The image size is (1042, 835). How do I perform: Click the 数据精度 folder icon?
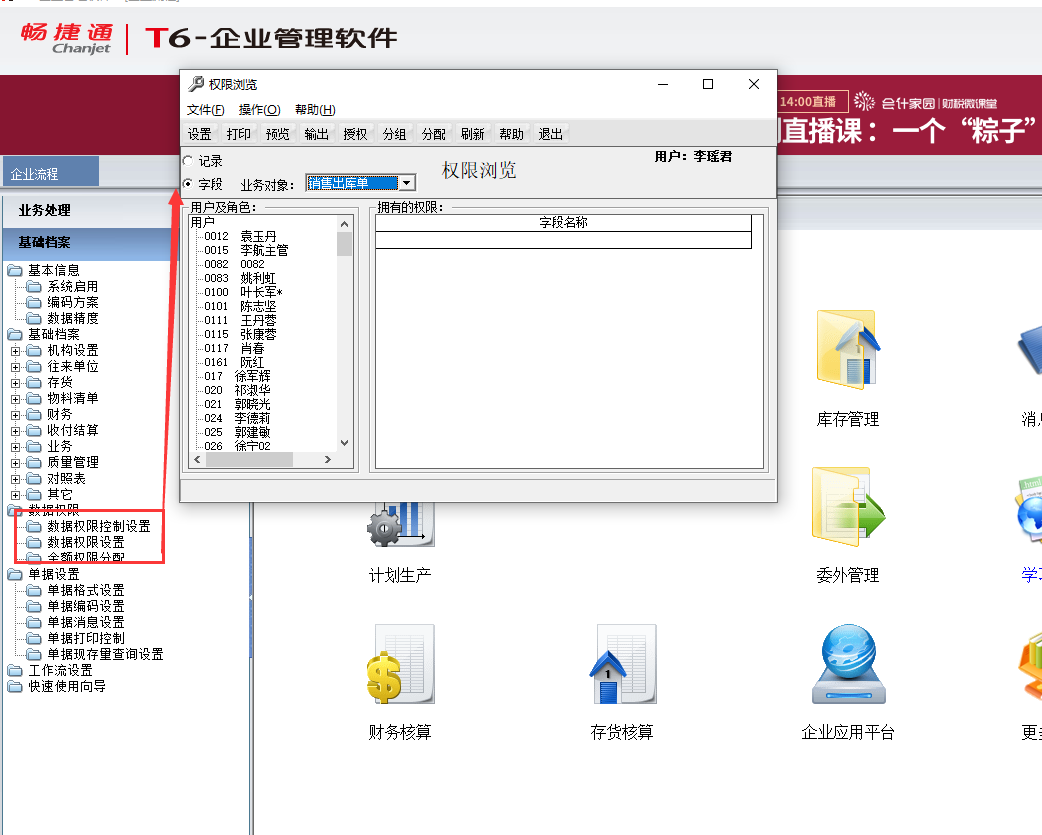[x=34, y=318]
